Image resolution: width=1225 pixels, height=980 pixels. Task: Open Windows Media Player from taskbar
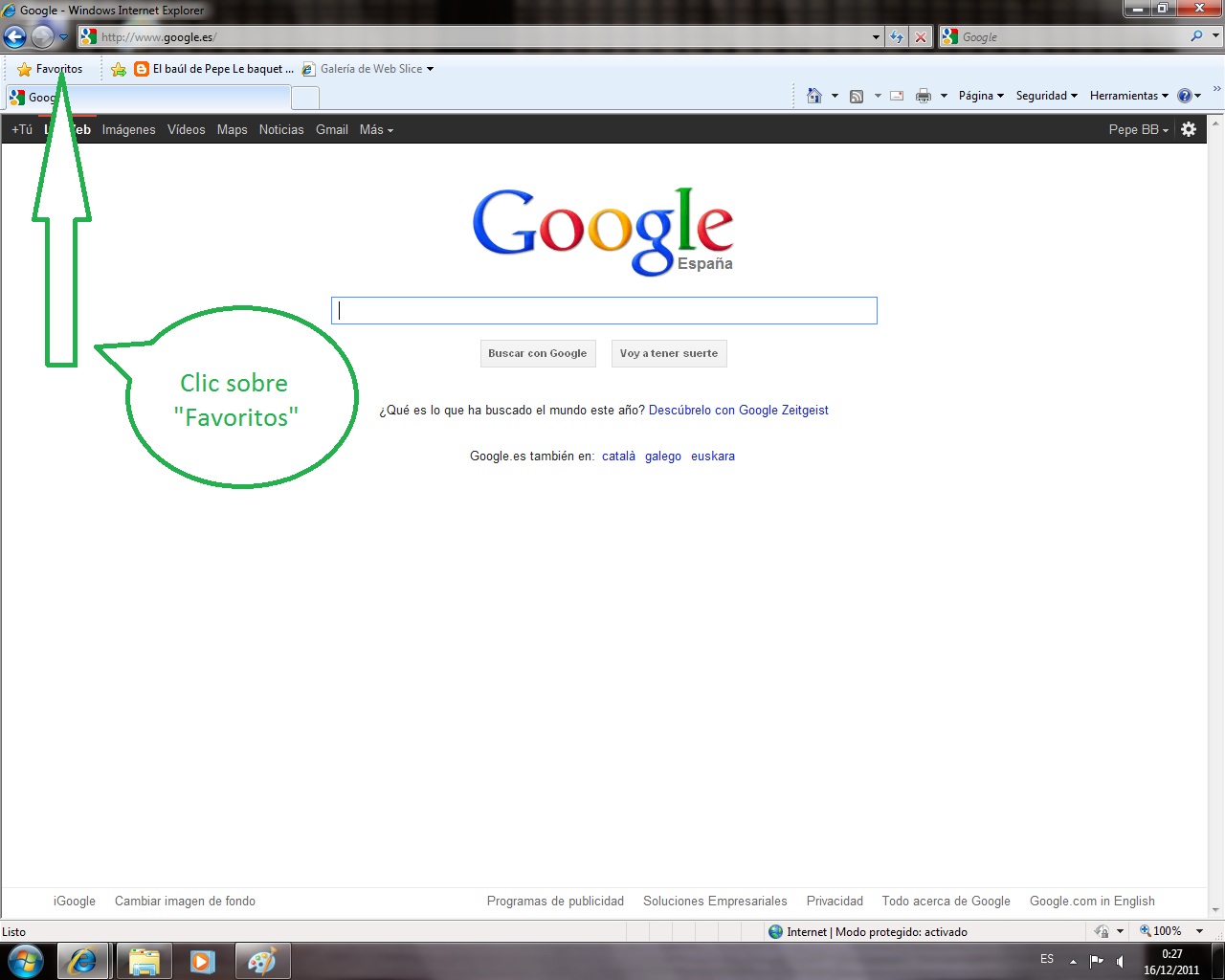coord(202,961)
